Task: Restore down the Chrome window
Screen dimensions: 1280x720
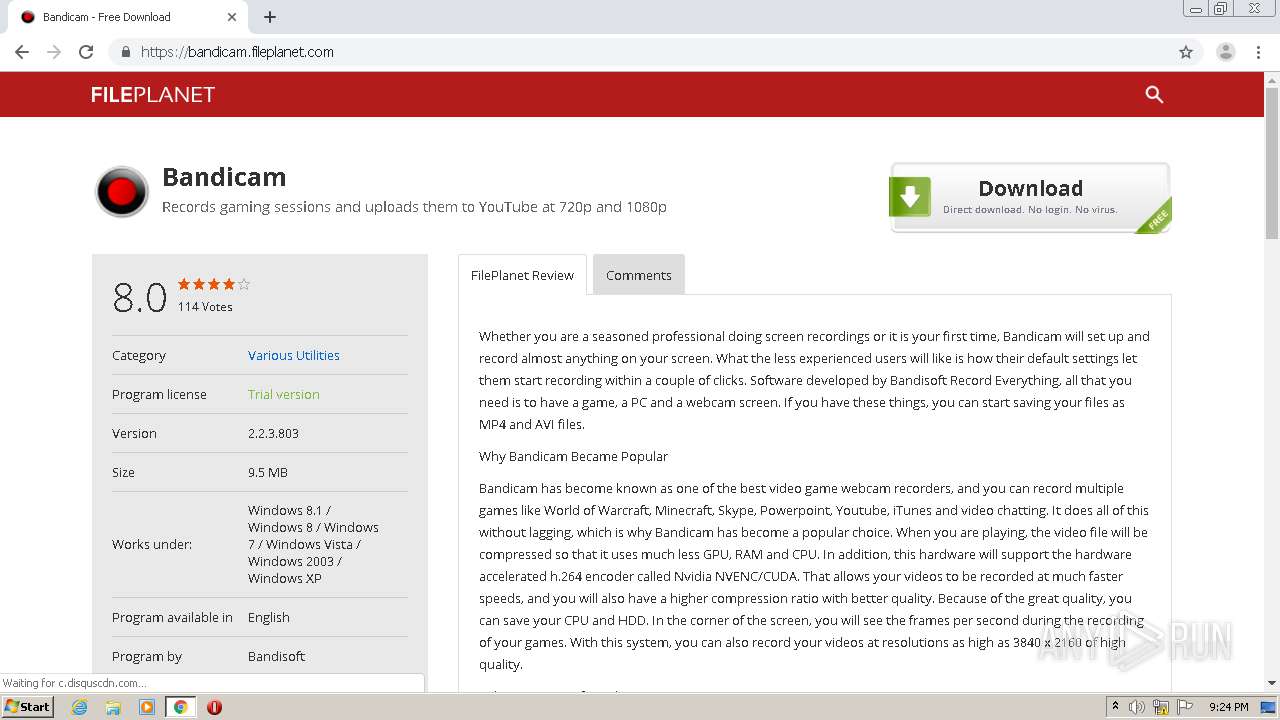Action: [x=1221, y=9]
